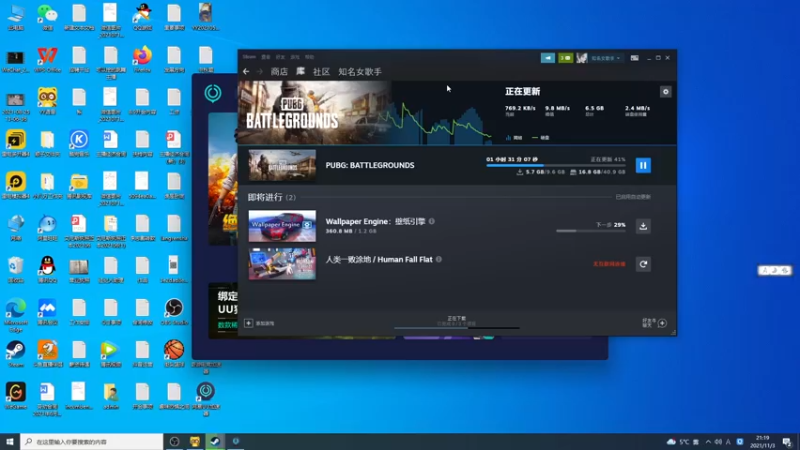Open the WPS Office desktop shortcut
The width and height of the screenshot is (800, 450).
pyautogui.click(x=47, y=59)
